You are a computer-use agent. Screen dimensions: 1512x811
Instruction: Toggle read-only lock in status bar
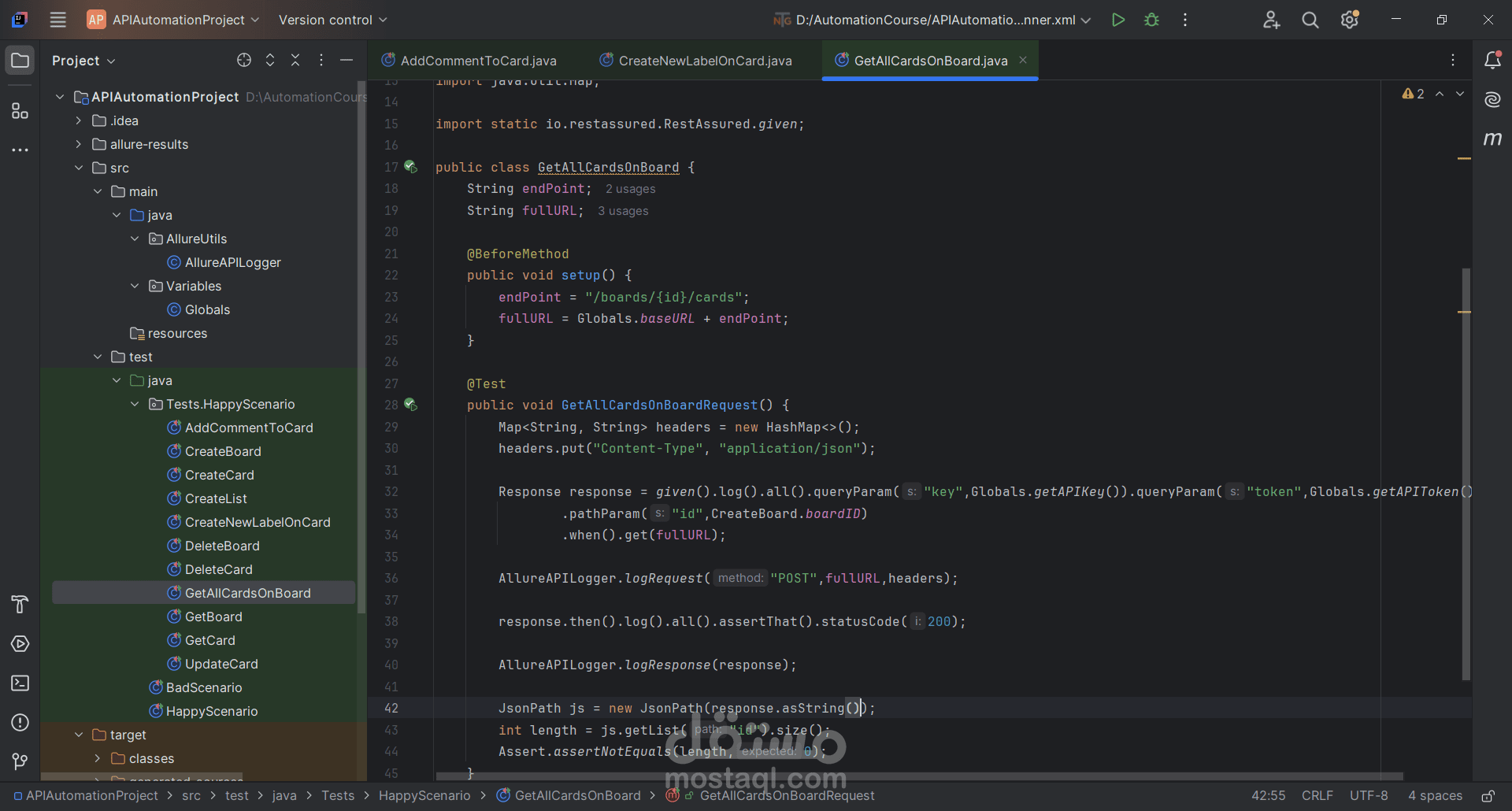tap(1488, 796)
